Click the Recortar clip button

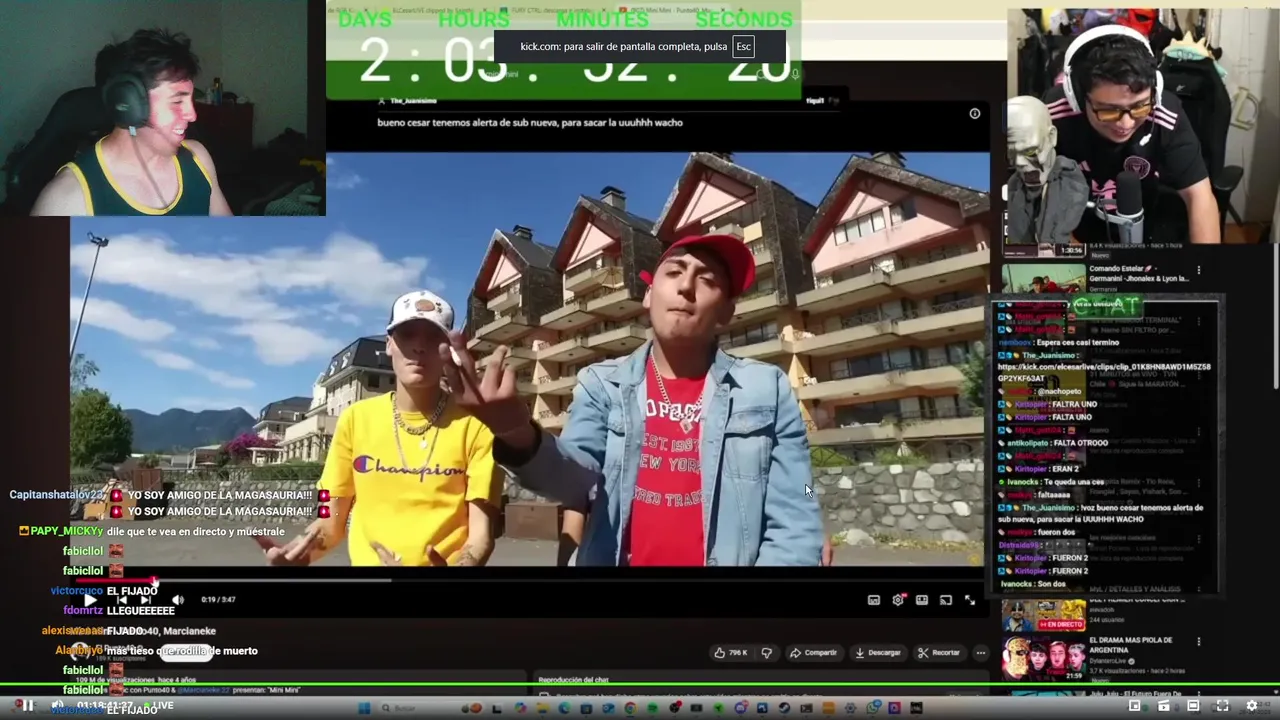coord(939,653)
